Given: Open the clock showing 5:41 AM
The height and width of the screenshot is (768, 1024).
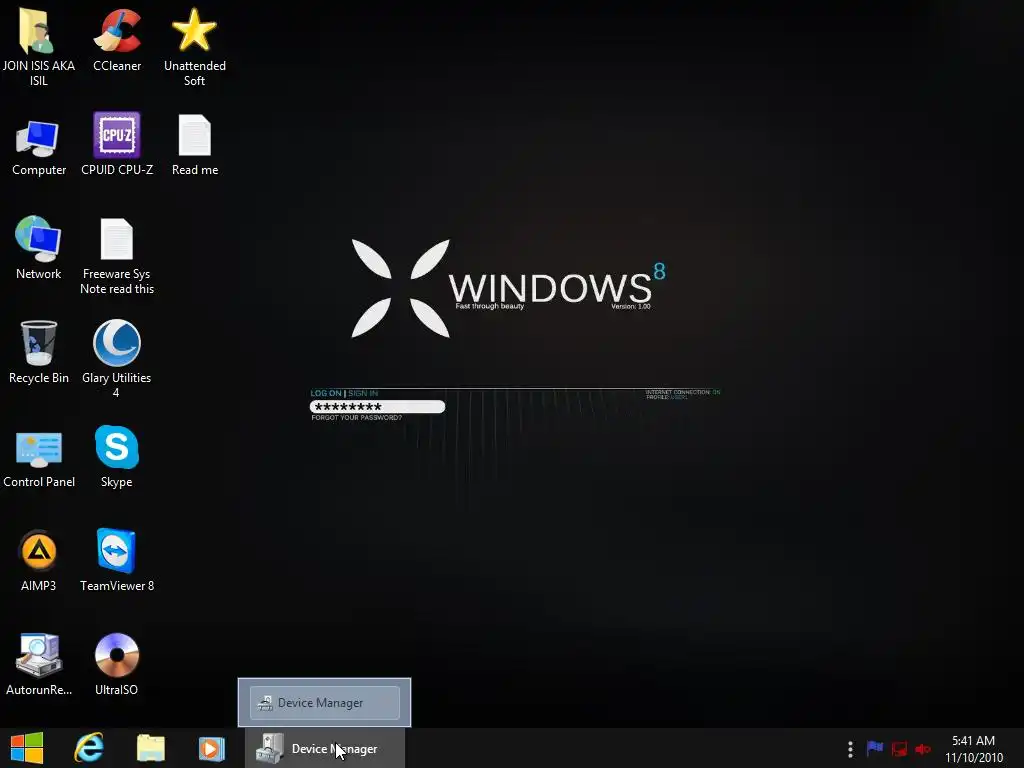Looking at the screenshot, I should tap(974, 749).
